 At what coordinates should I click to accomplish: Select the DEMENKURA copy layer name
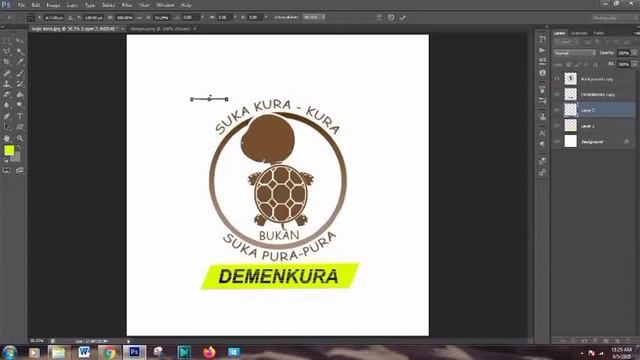pyautogui.click(x=598, y=94)
